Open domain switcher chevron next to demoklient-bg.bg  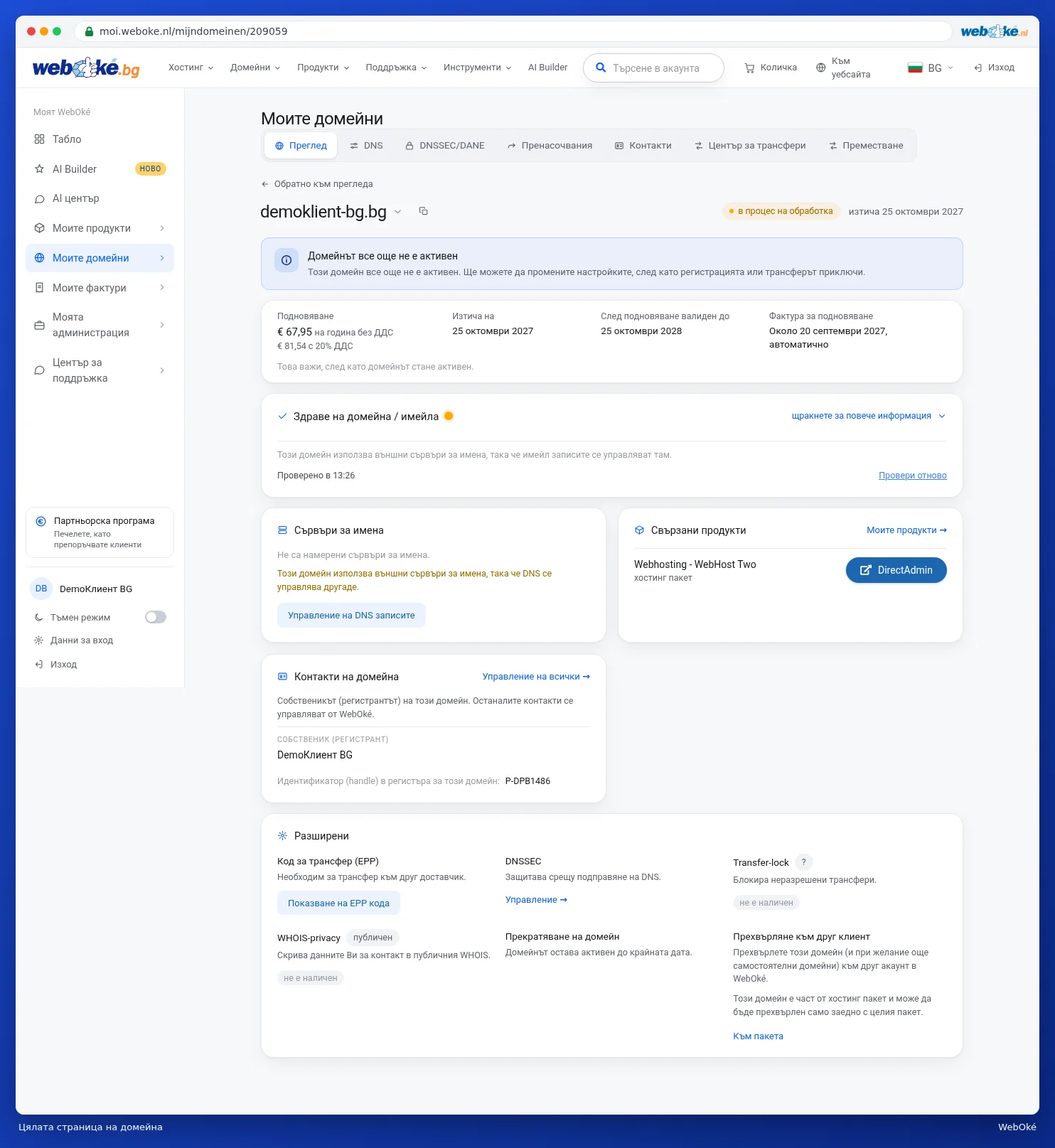398,212
